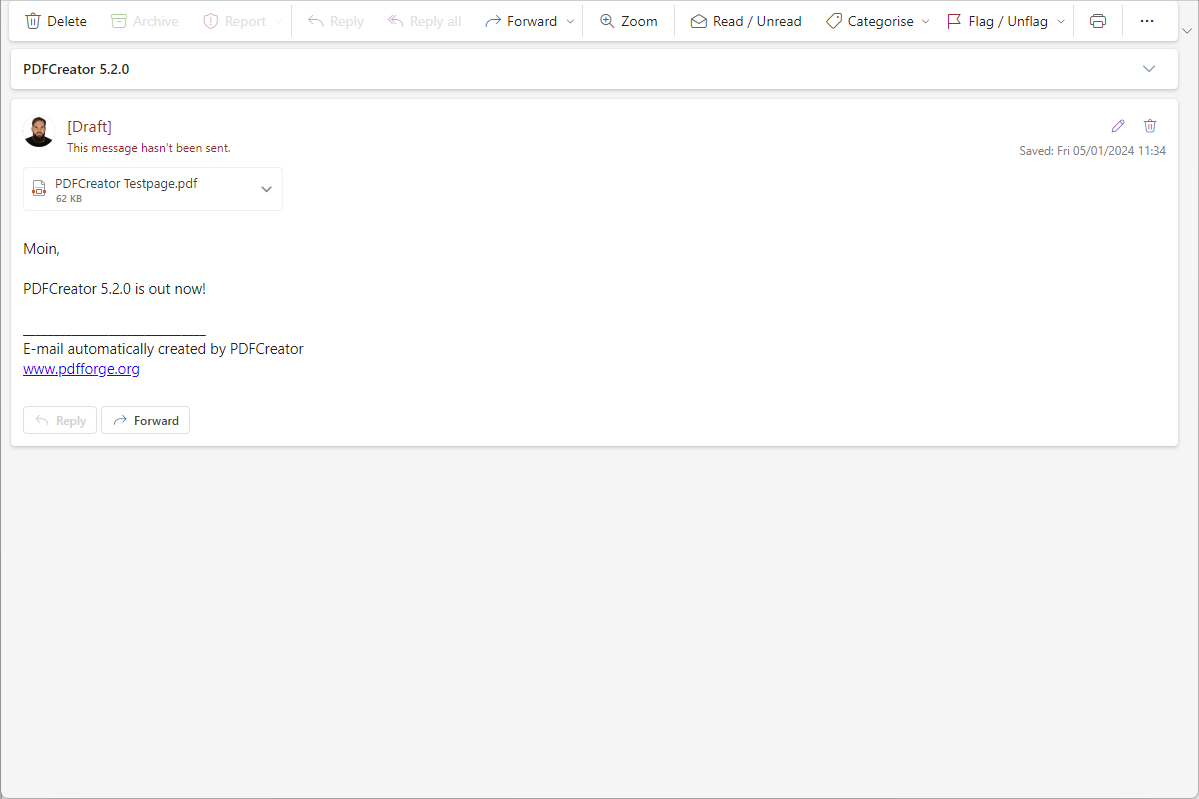
Task: Click Reply all in the toolbar
Action: 424,21
